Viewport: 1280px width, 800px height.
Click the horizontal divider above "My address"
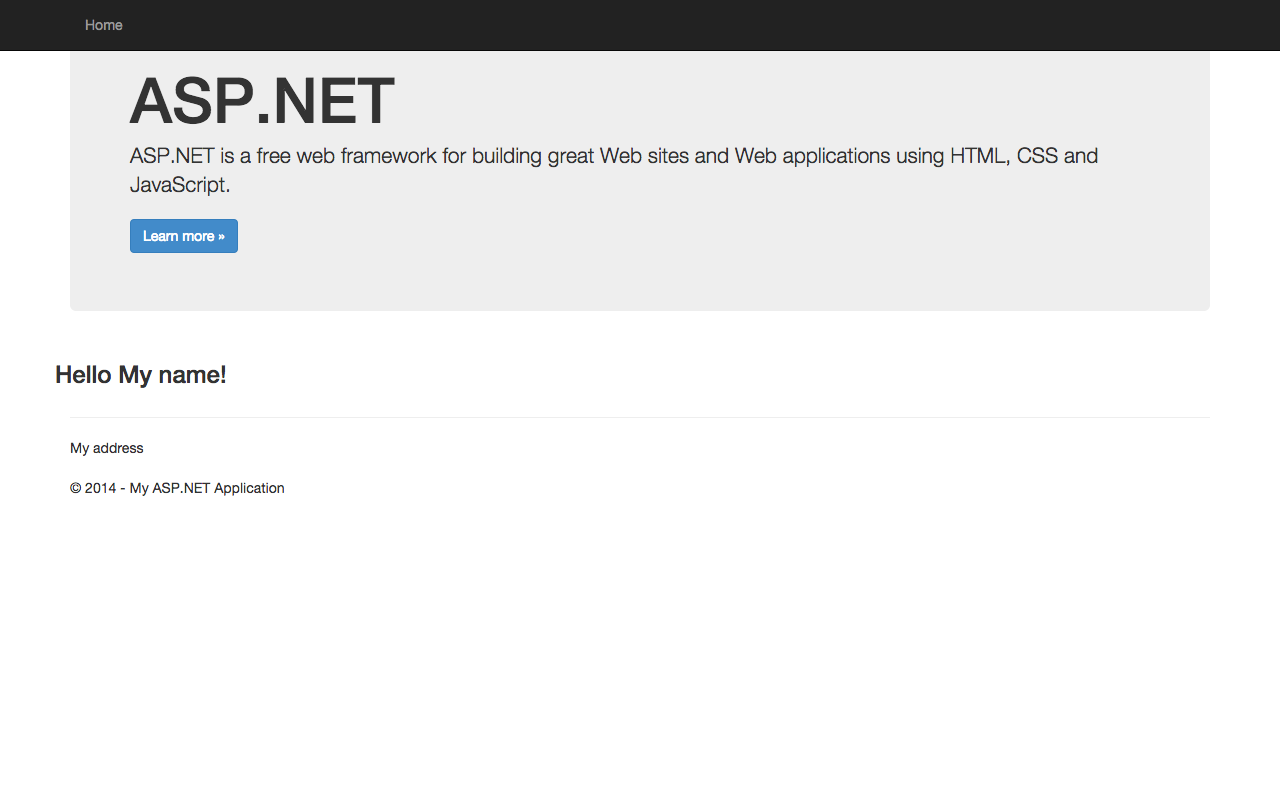(x=640, y=417)
